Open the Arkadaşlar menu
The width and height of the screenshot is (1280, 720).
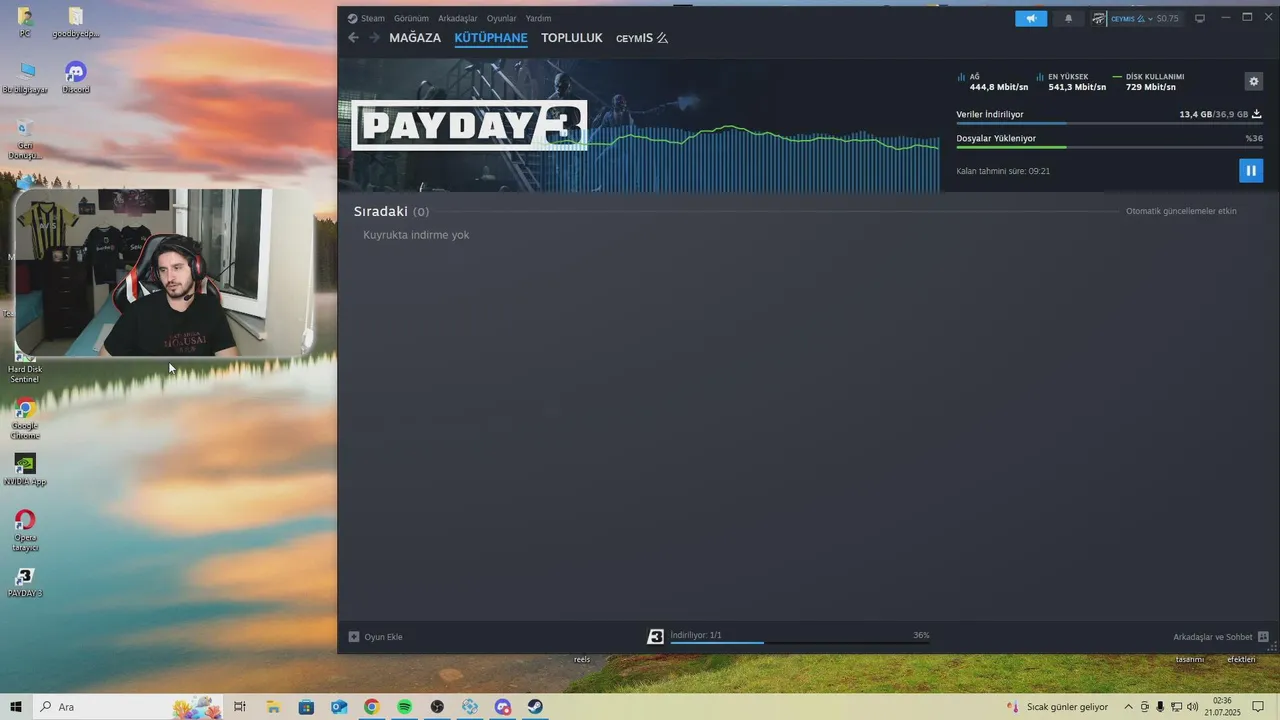click(458, 18)
